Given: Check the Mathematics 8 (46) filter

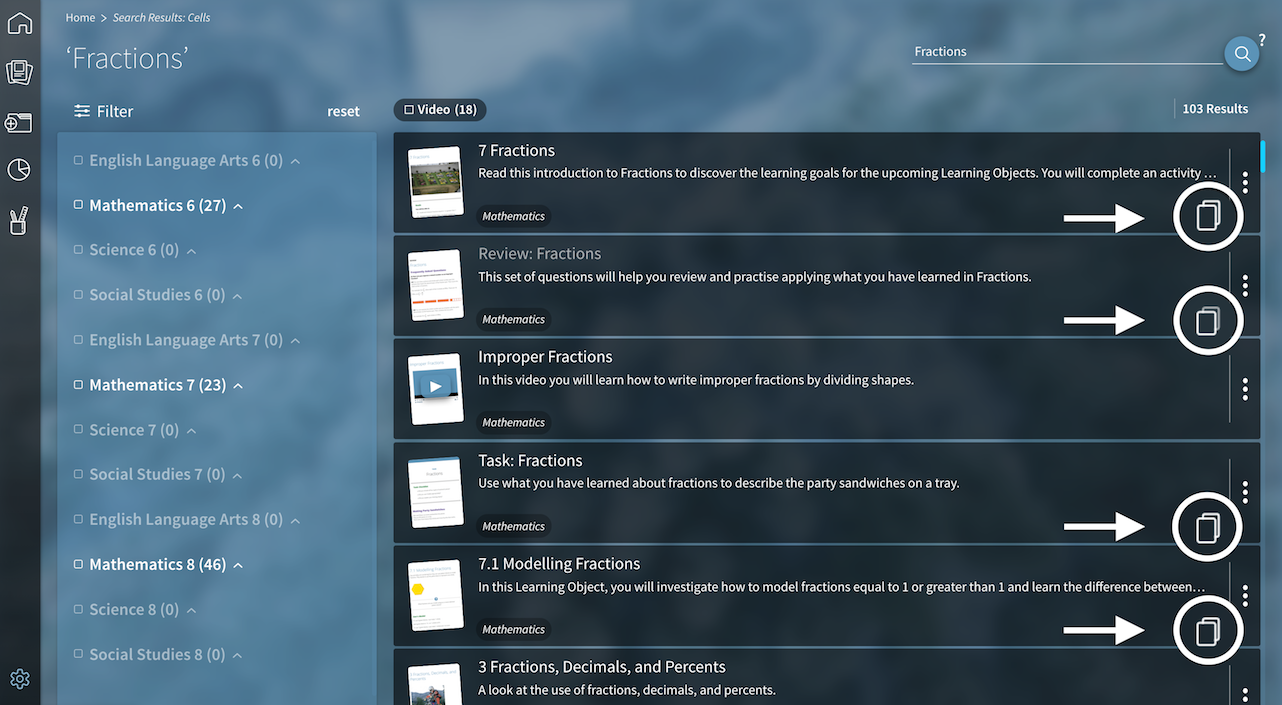Looking at the screenshot, I should point(79,564).
